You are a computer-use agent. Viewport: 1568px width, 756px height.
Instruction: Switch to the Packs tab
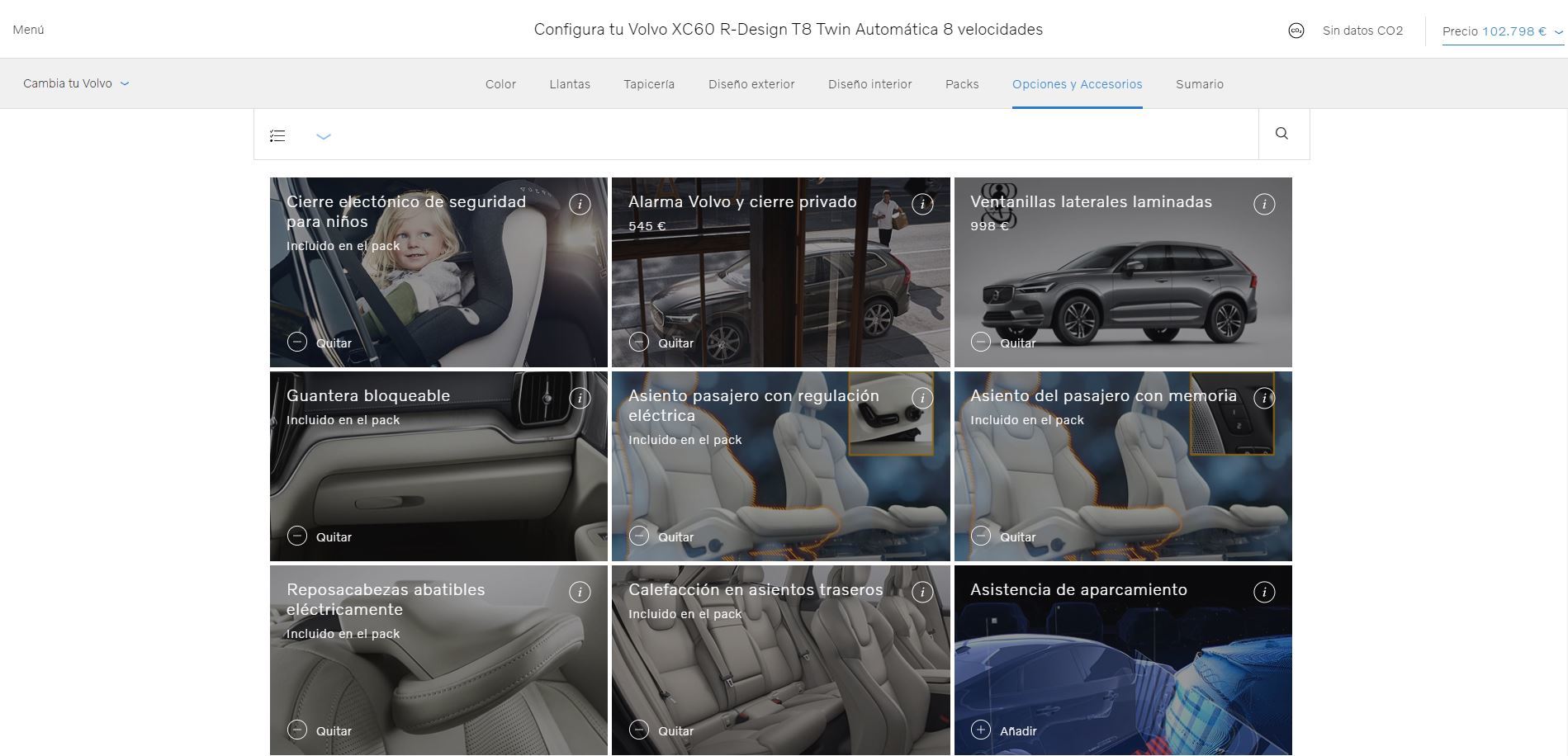(962, 84)
